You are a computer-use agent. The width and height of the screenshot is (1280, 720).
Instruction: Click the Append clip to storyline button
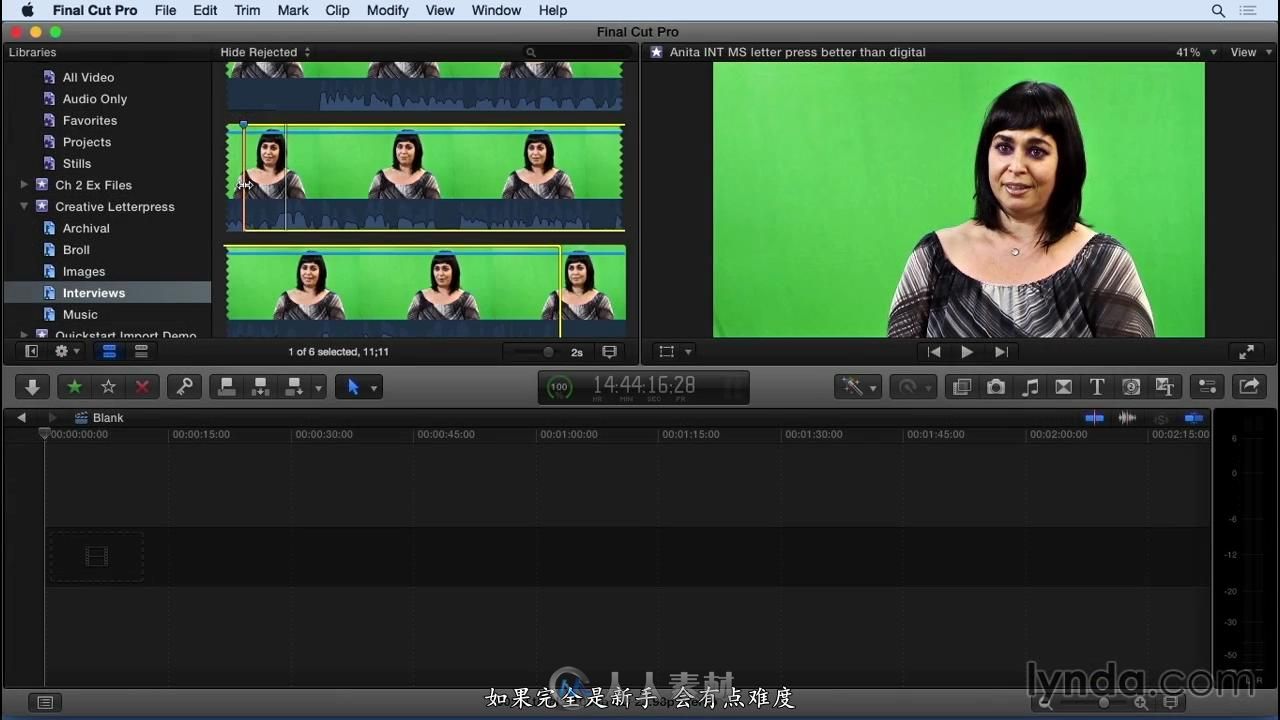(x=294, y=387)
